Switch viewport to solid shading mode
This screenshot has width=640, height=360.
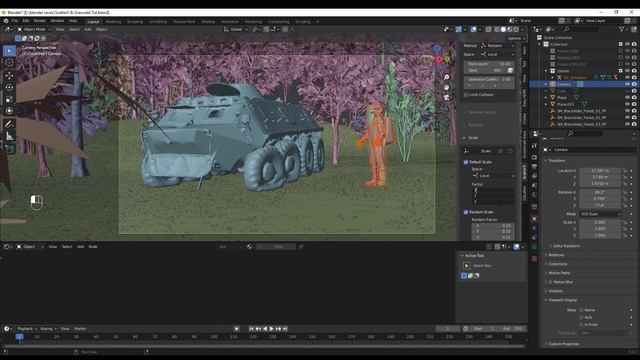(x=503, y=29)
